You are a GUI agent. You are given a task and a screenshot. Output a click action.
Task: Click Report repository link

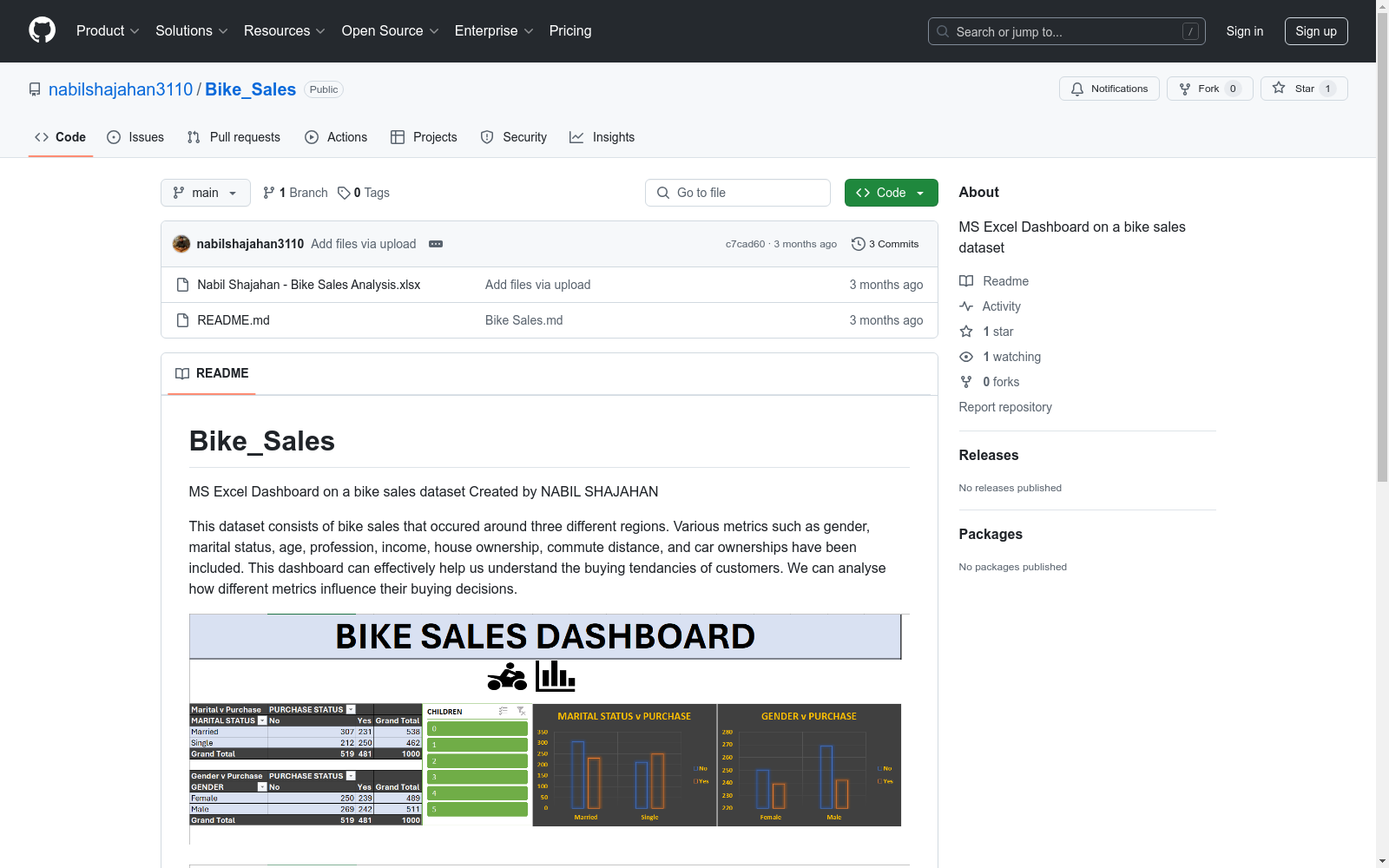click(x=1005, y=407)
